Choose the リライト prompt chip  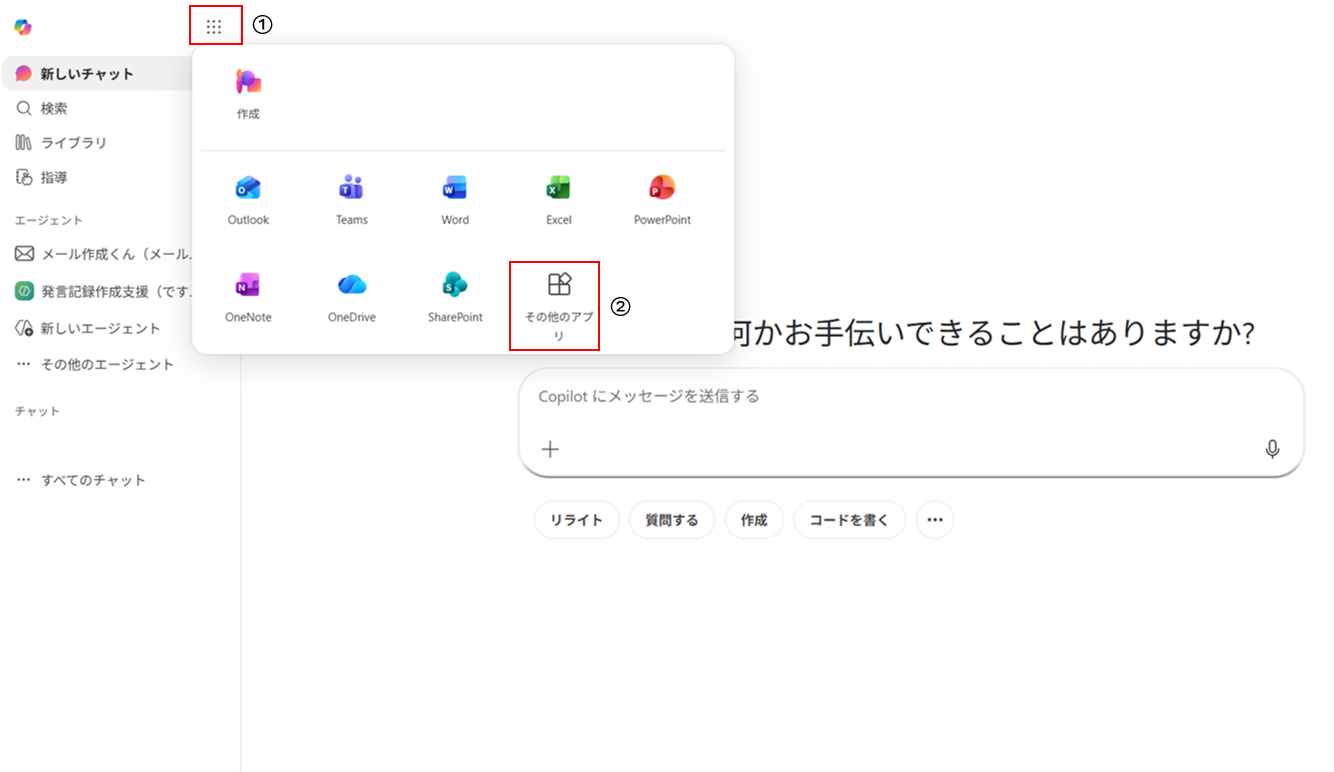coord(577,520)
